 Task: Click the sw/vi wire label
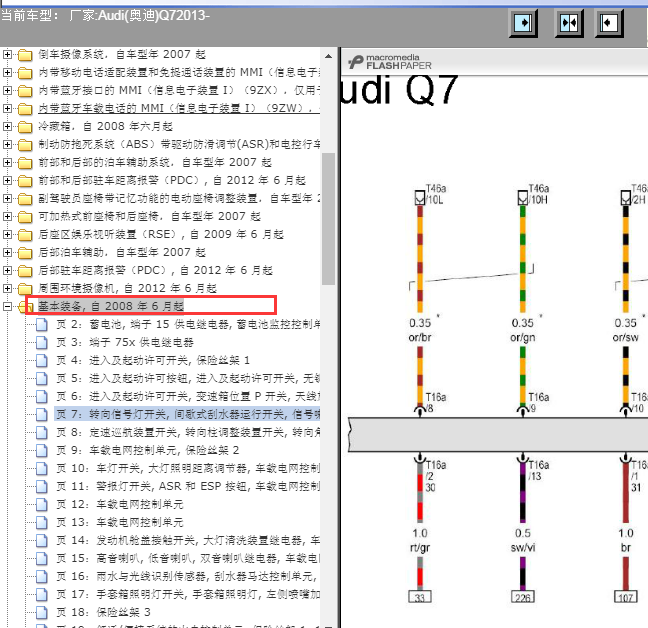(x=523, y=548)
